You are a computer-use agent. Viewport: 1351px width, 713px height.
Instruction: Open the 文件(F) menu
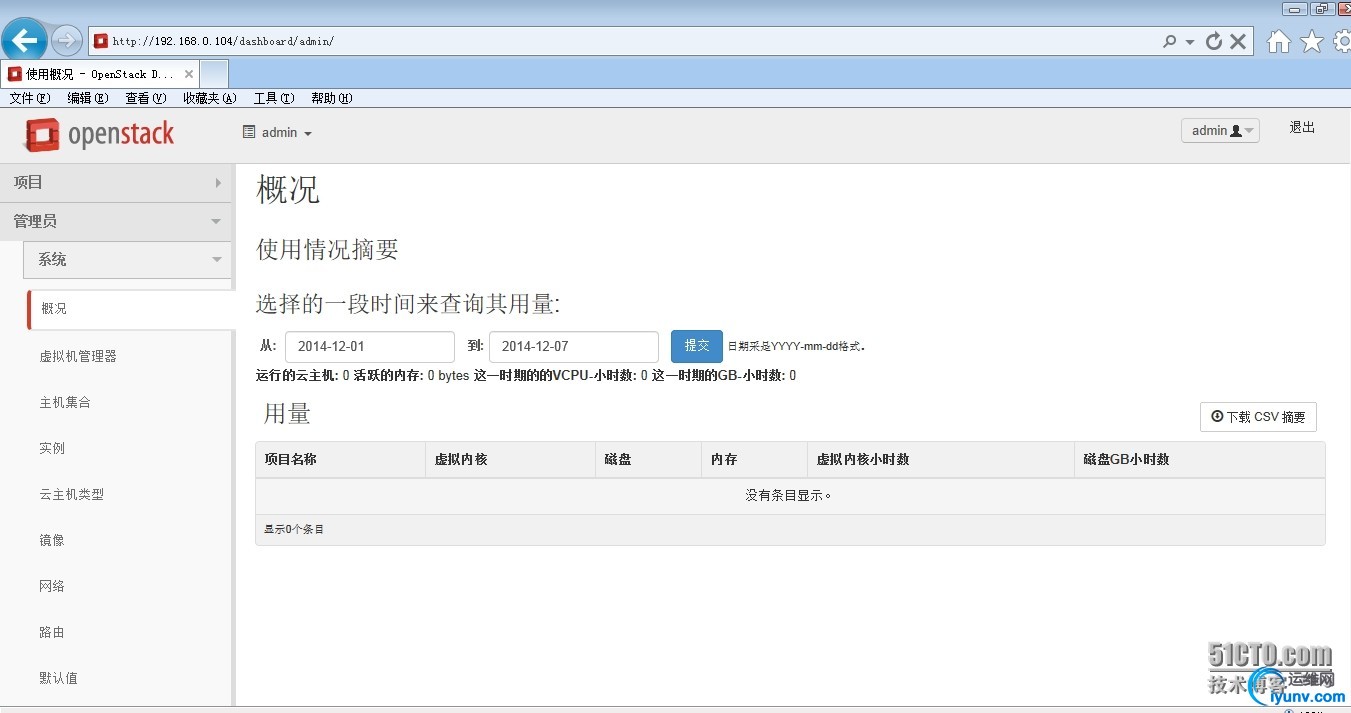pyautogui.click(x=29, y=98)
